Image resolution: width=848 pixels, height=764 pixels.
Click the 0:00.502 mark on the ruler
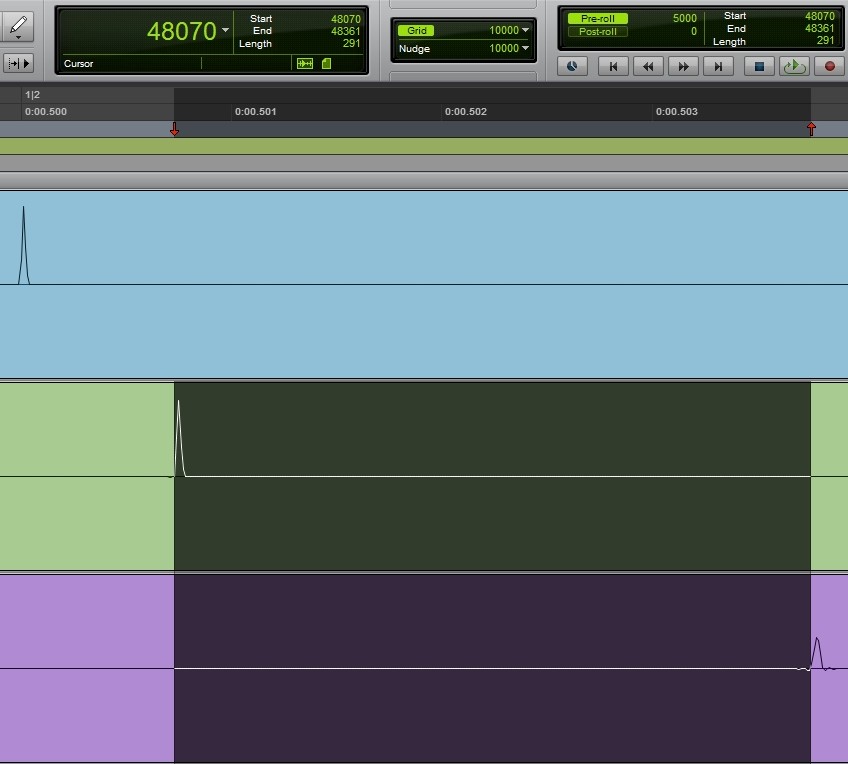pos(466,112)
